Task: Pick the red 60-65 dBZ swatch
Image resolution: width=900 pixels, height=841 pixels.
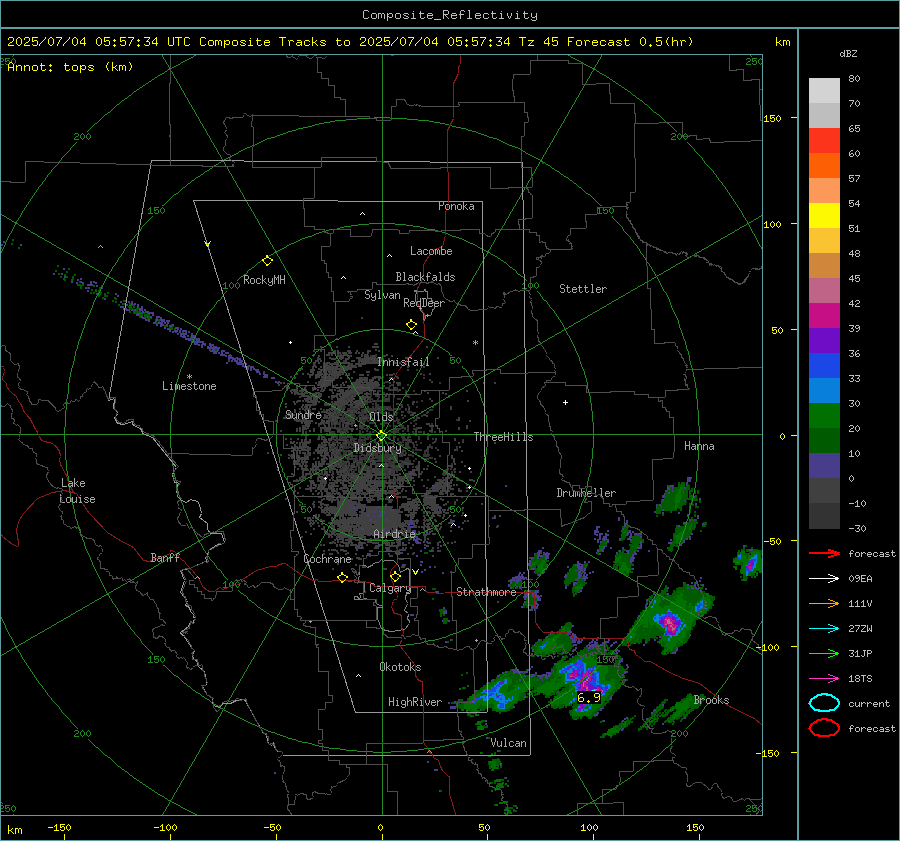Action: (824, 141)
